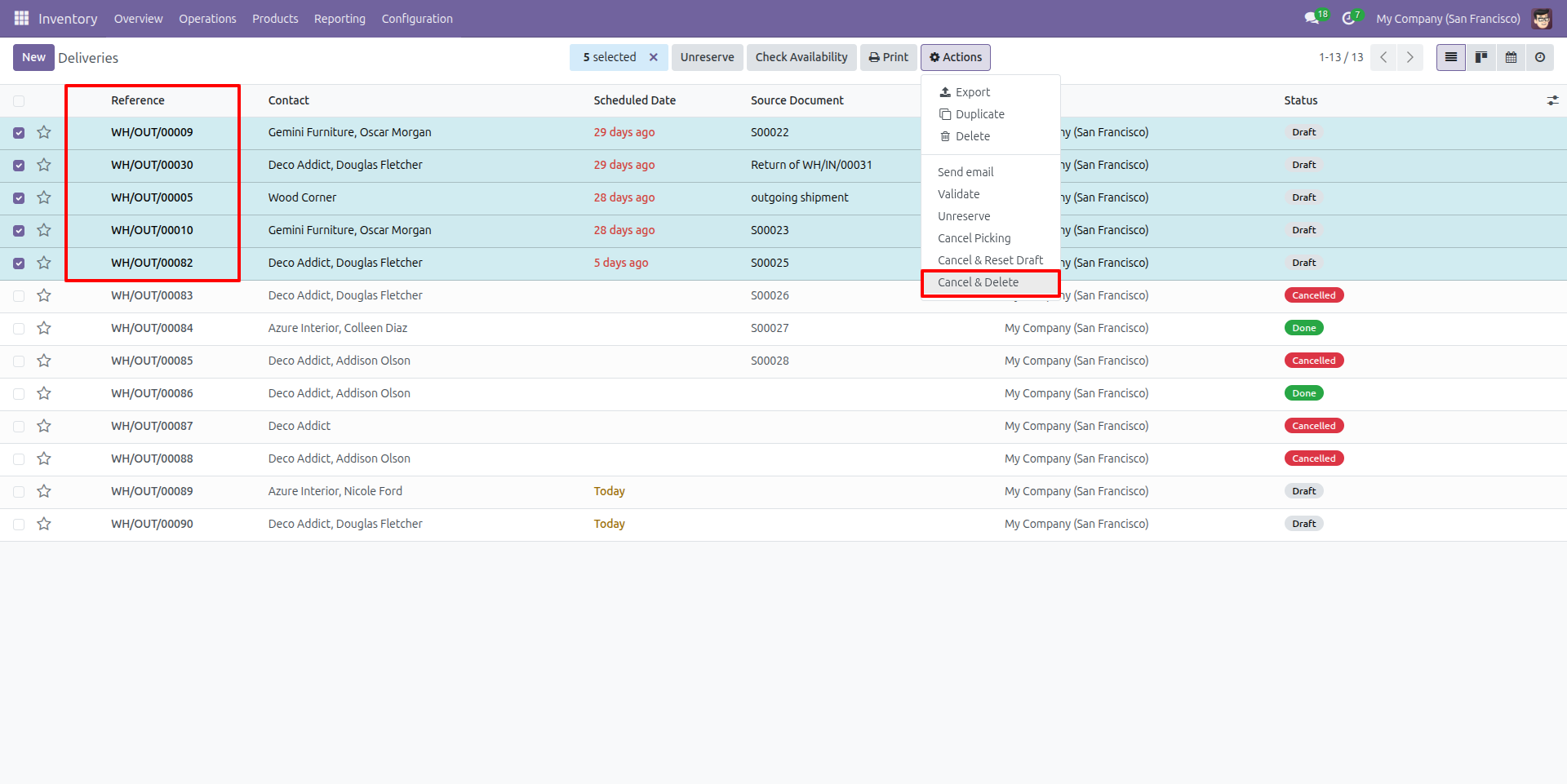Check the WH/OUT/00084 row checkbox
The width and height of the screenshot is (1567, 784).
[x=19, y=329]
